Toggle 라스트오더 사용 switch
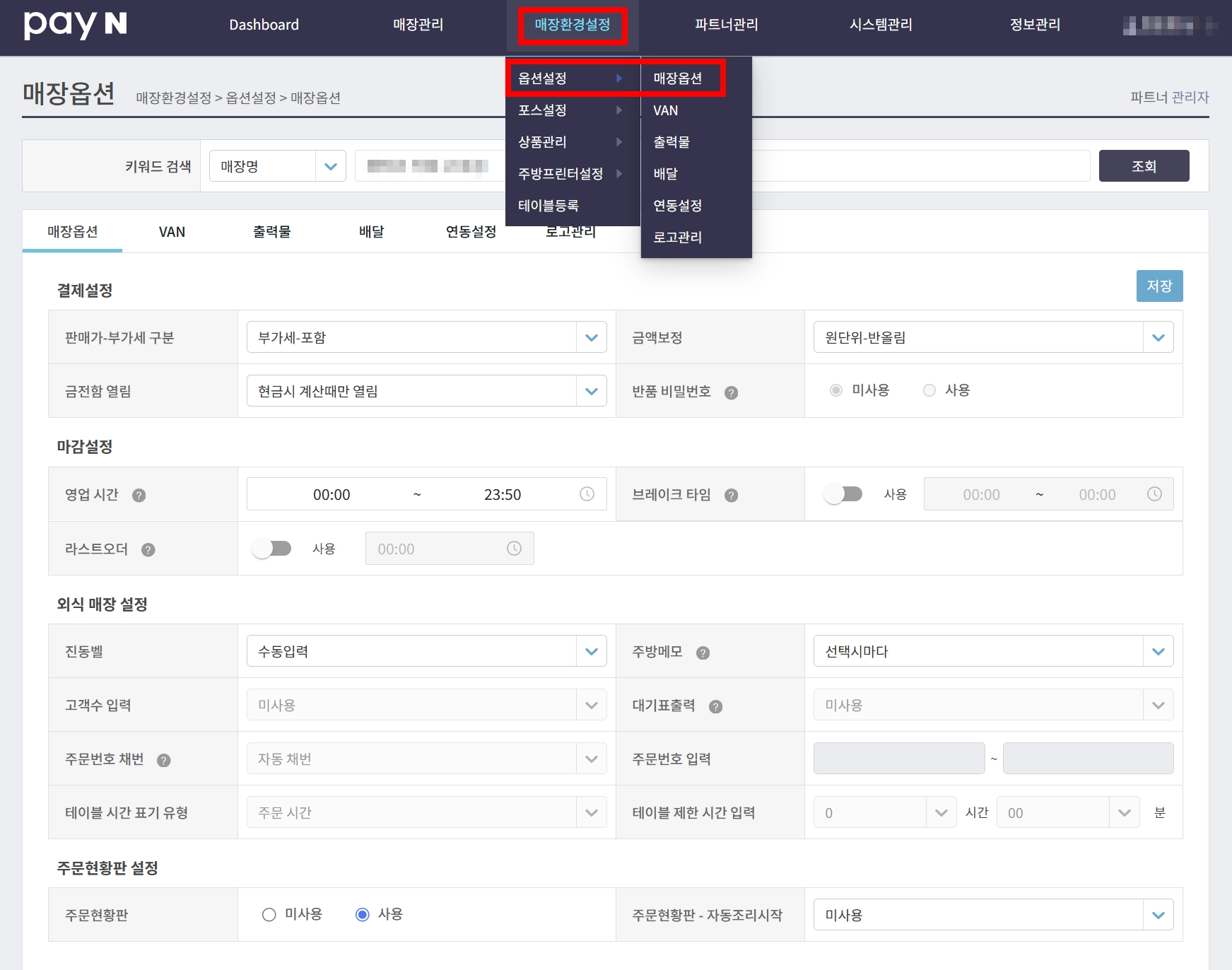This screenshot has height=970, width=1232. [x=272, y=549]
